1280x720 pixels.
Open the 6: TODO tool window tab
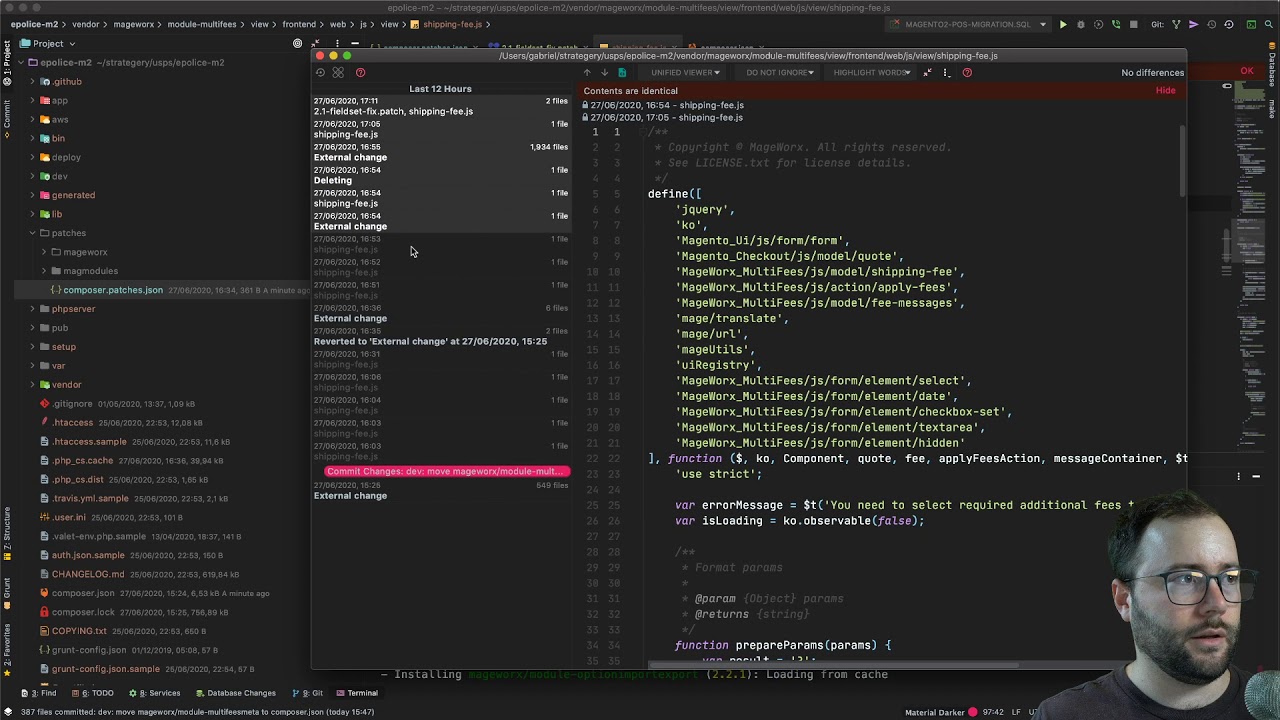pos(91,693)
